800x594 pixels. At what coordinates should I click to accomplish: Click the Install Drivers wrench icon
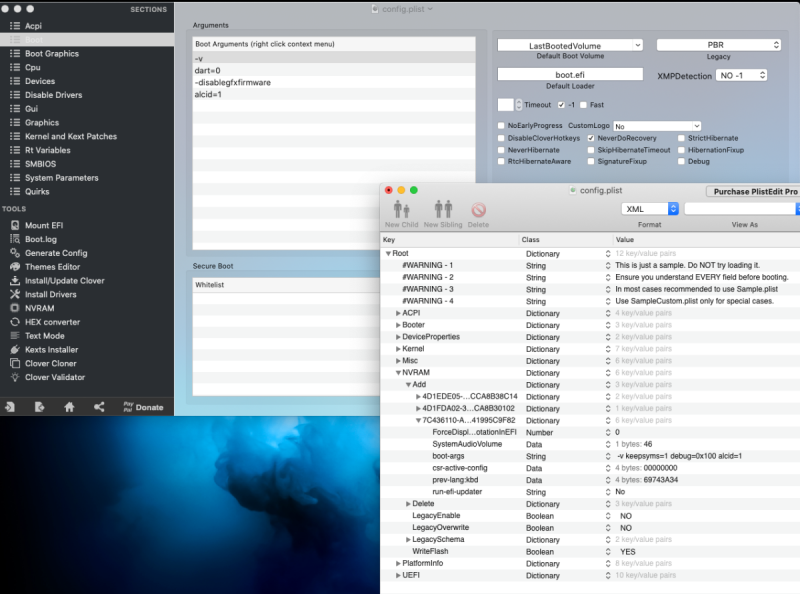tap(15, 295)
